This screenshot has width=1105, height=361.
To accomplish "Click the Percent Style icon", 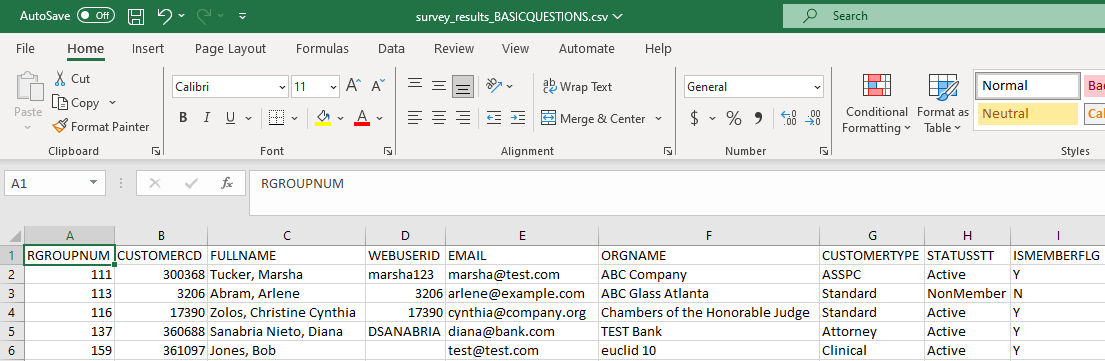I will point(734,118).
